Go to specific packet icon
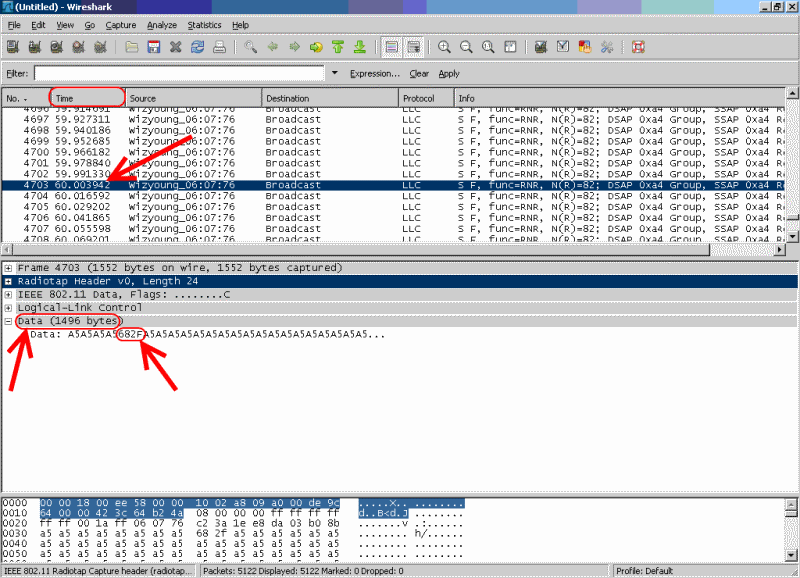Image resolution: width=800 pixels, height=578 pixels. [316, 47]
